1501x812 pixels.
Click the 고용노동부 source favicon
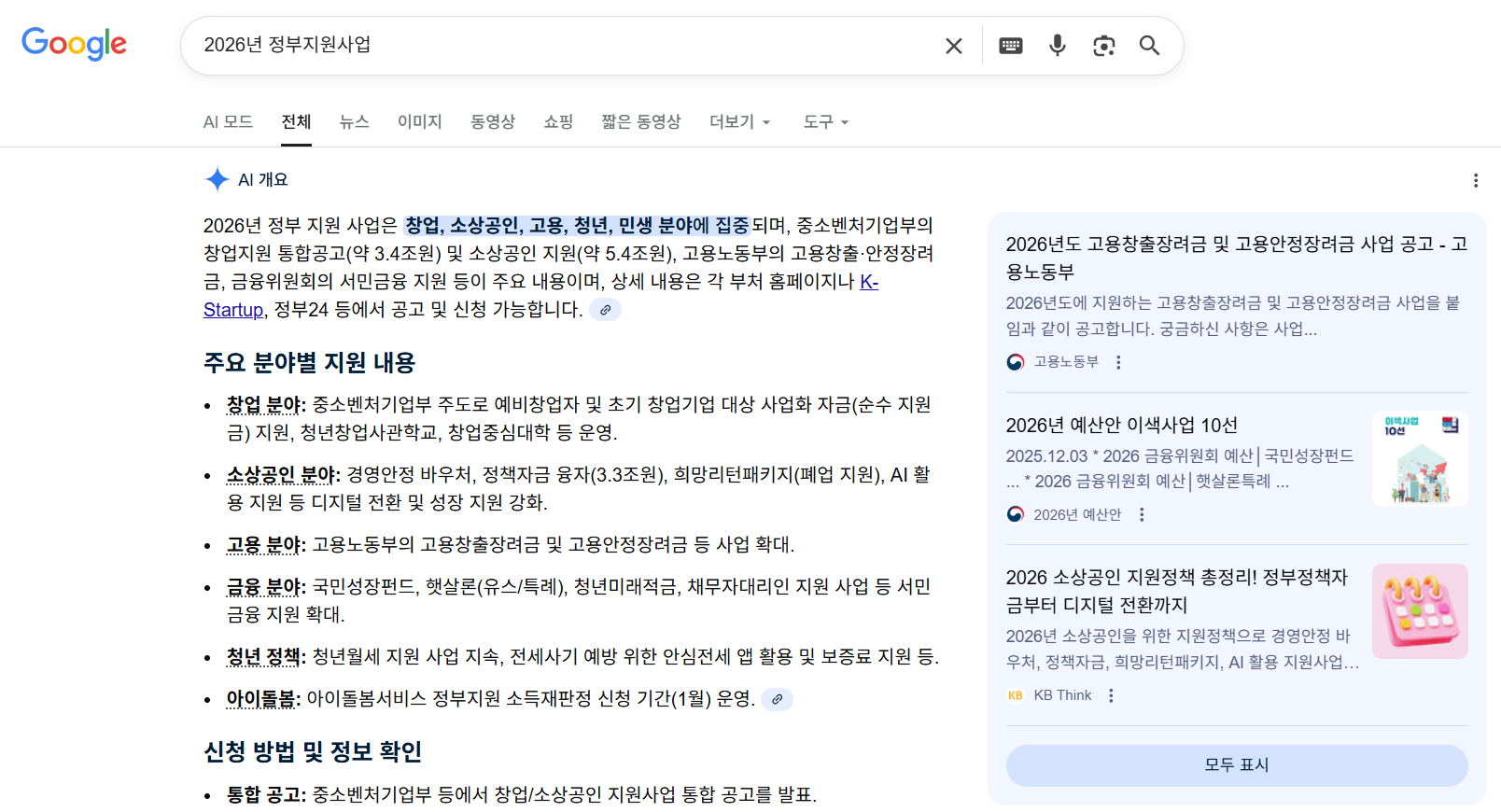(x=1016, y=362)
